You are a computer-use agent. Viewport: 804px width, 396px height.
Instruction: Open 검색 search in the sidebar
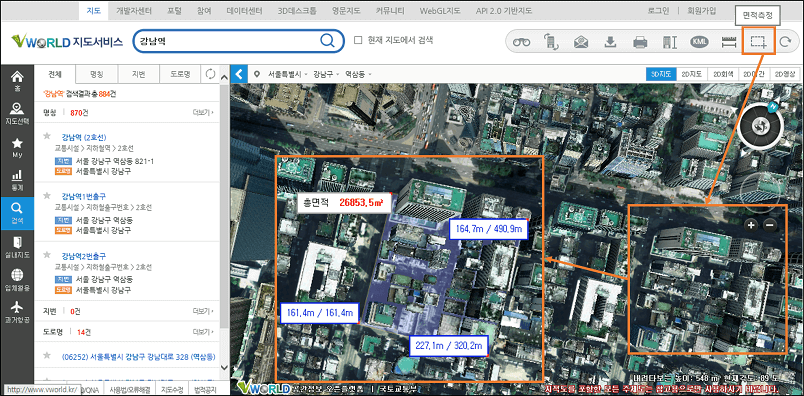[x=17, y=213]
